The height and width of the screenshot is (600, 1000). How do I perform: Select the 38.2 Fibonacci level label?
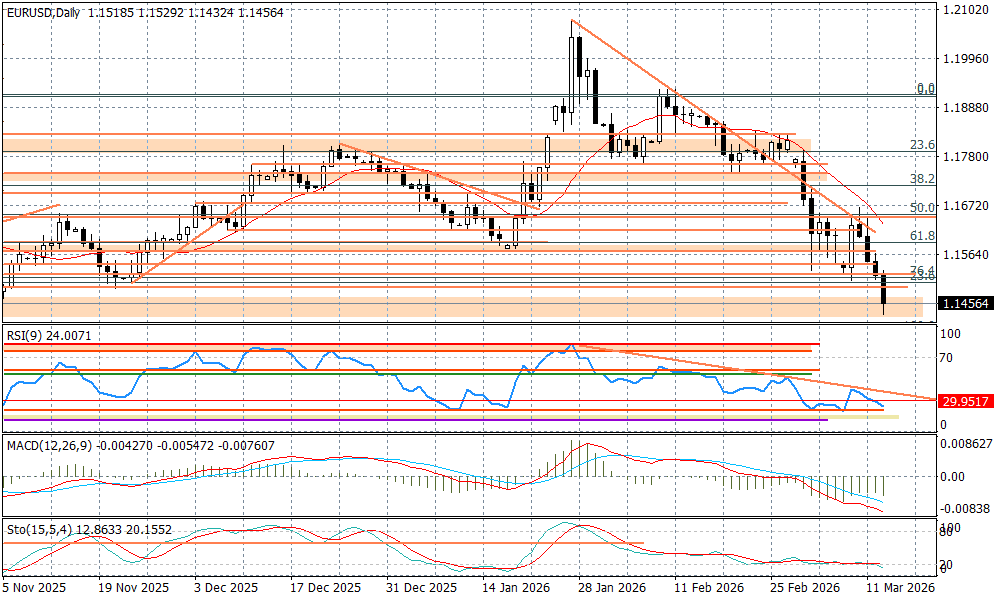click(922, 178)
